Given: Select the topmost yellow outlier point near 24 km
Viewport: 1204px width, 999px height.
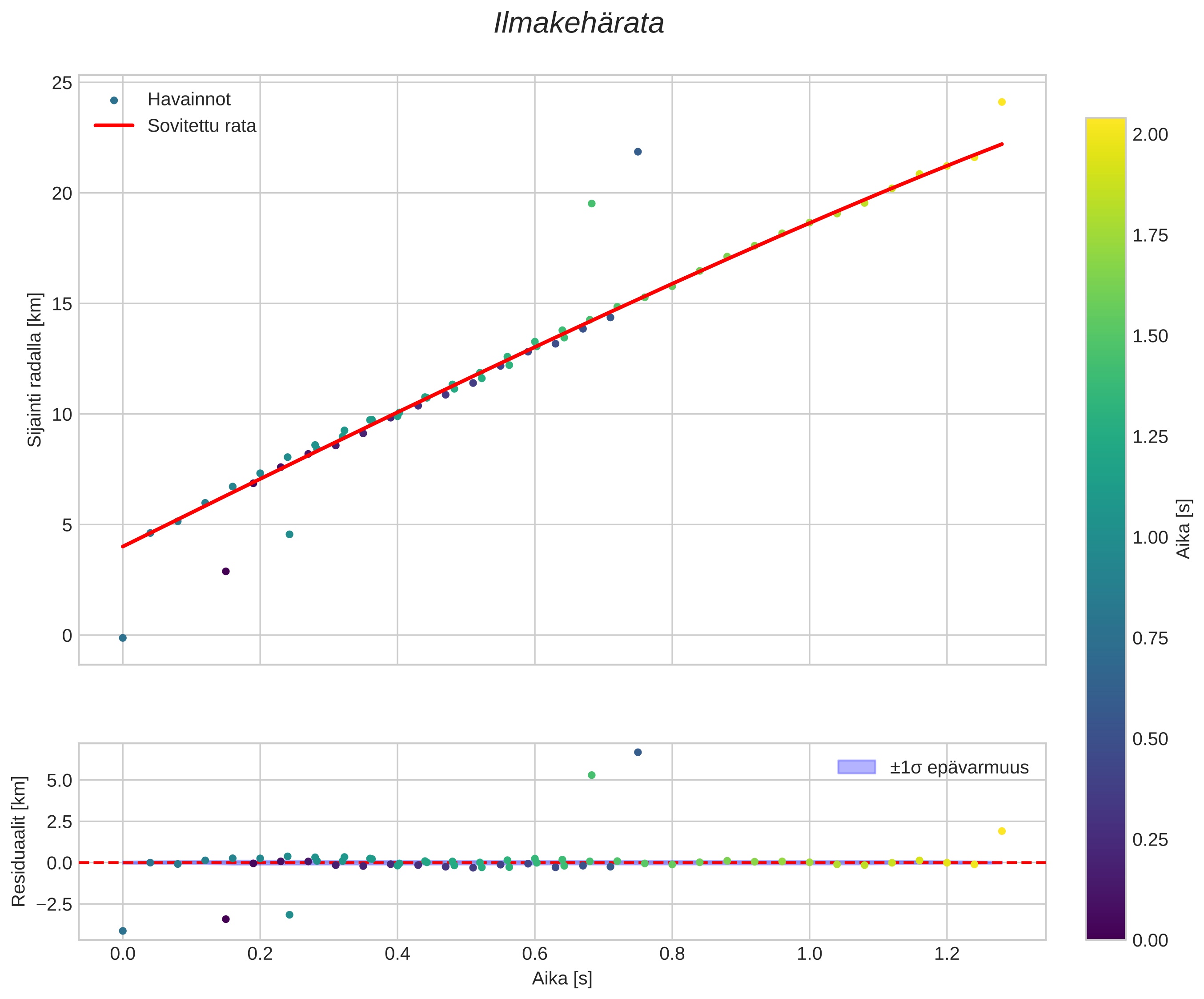Looking at the screenshot, I should [1002, 102].
